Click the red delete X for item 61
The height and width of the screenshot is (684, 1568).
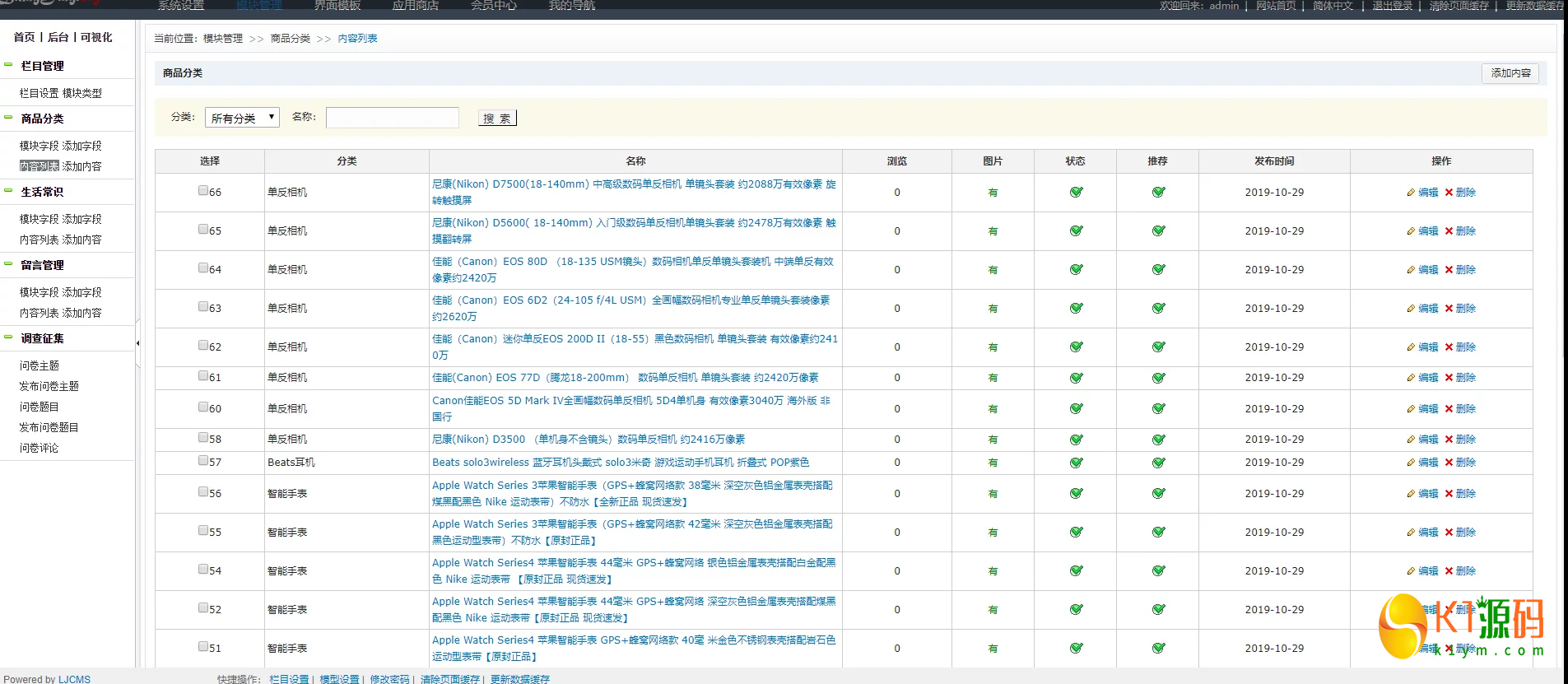(1449, 378)
